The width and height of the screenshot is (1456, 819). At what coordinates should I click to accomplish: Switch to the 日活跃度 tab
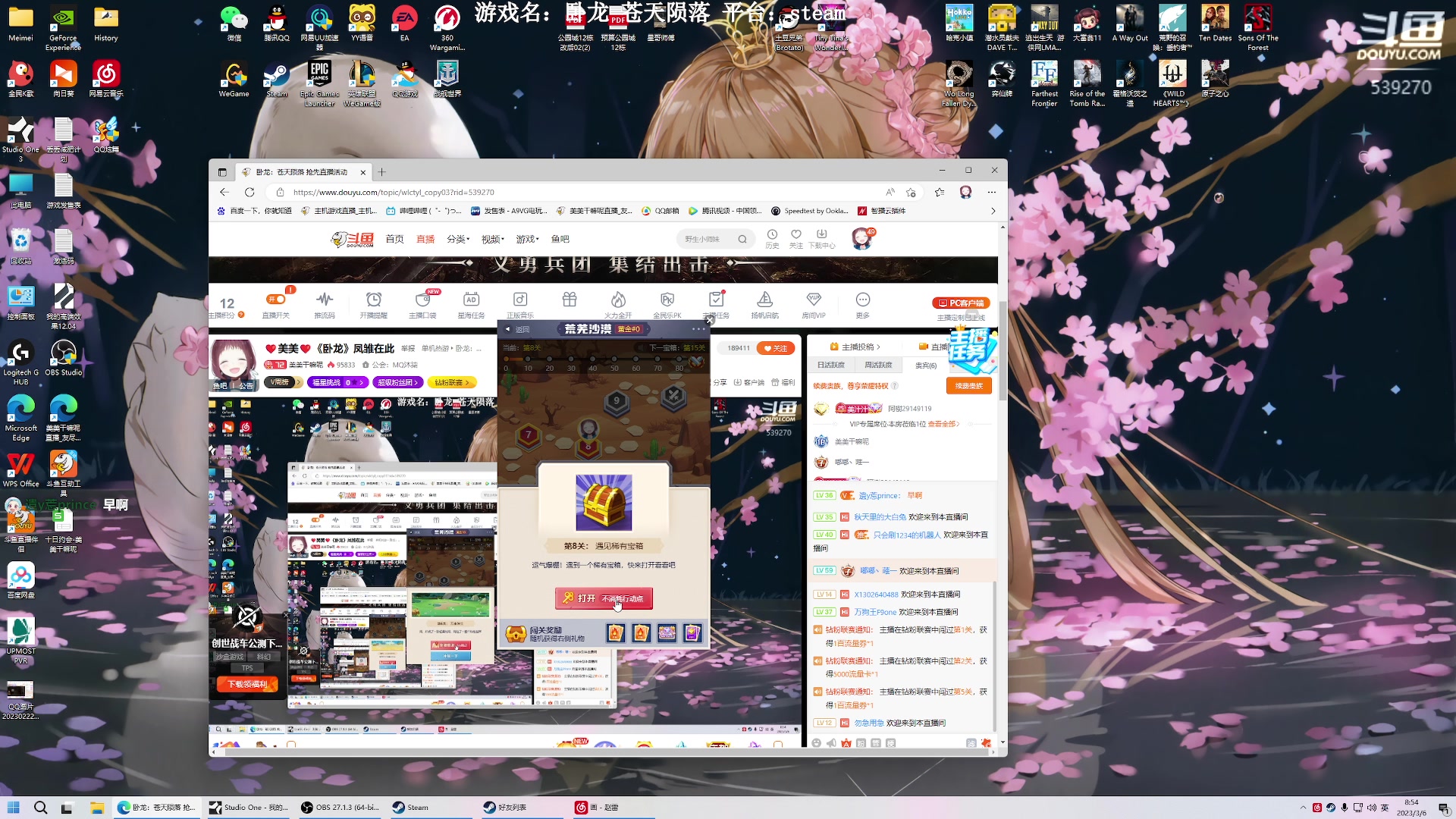coord(831,365)
